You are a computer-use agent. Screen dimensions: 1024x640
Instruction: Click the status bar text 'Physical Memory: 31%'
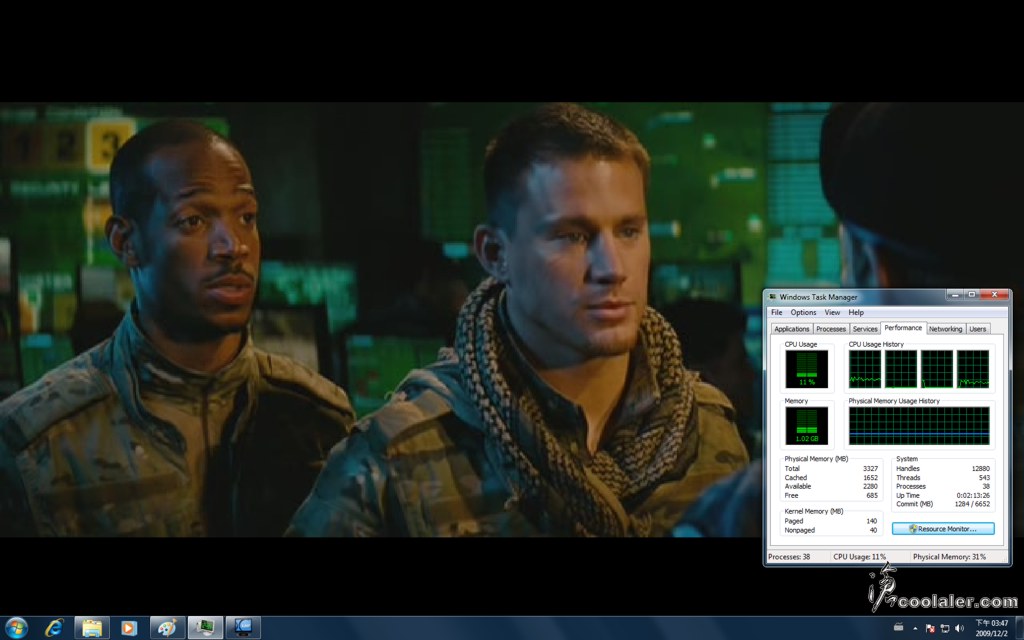[x=950, y=557]
